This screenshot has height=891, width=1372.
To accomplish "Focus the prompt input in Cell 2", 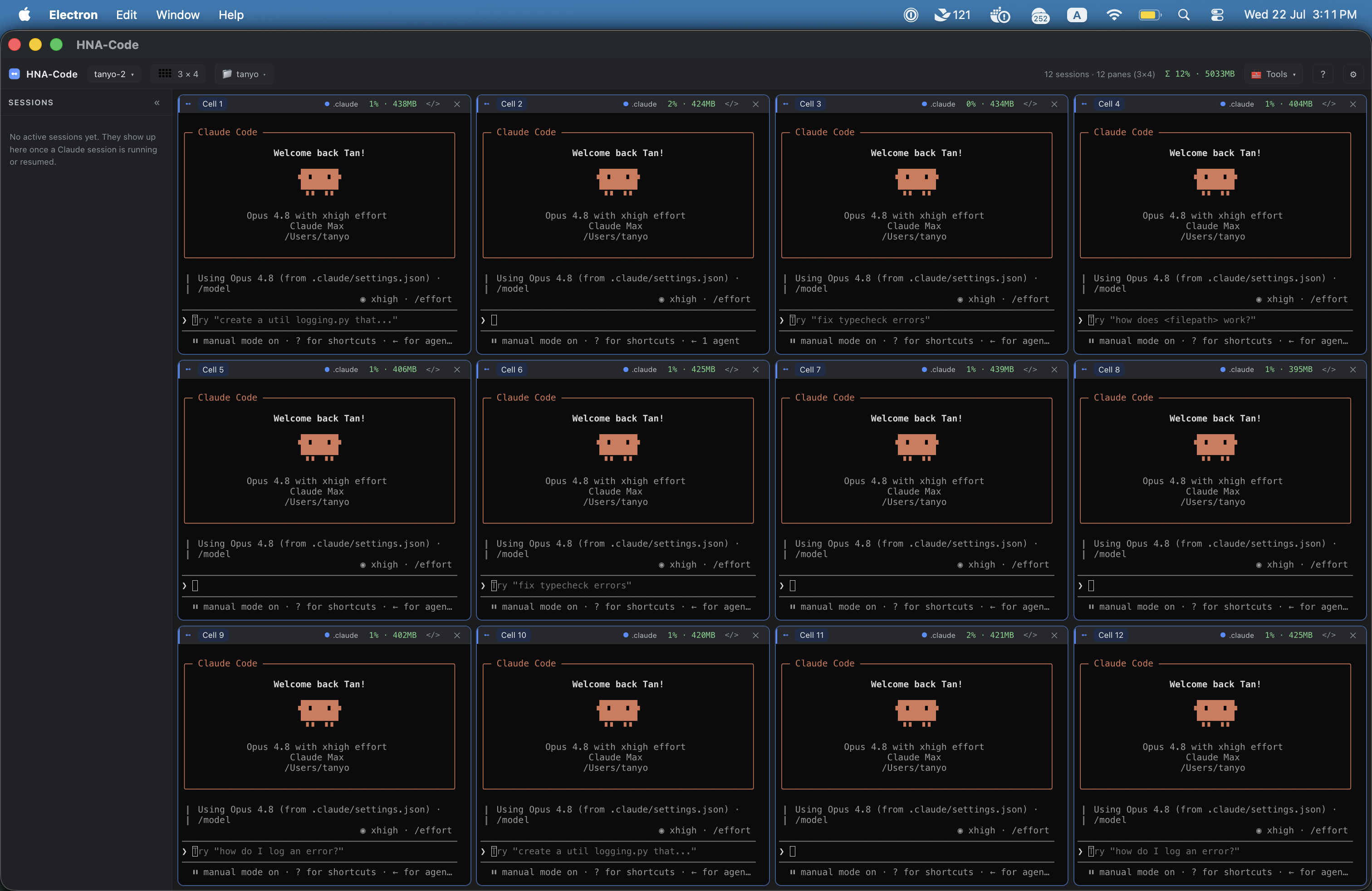I will [618, 320].
